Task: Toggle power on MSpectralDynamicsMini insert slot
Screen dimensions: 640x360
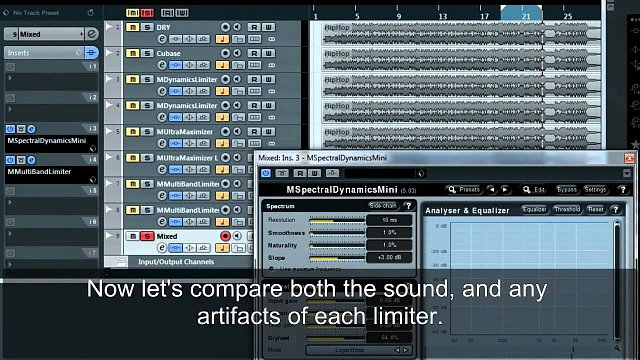Action: click(x=10, y=129)
